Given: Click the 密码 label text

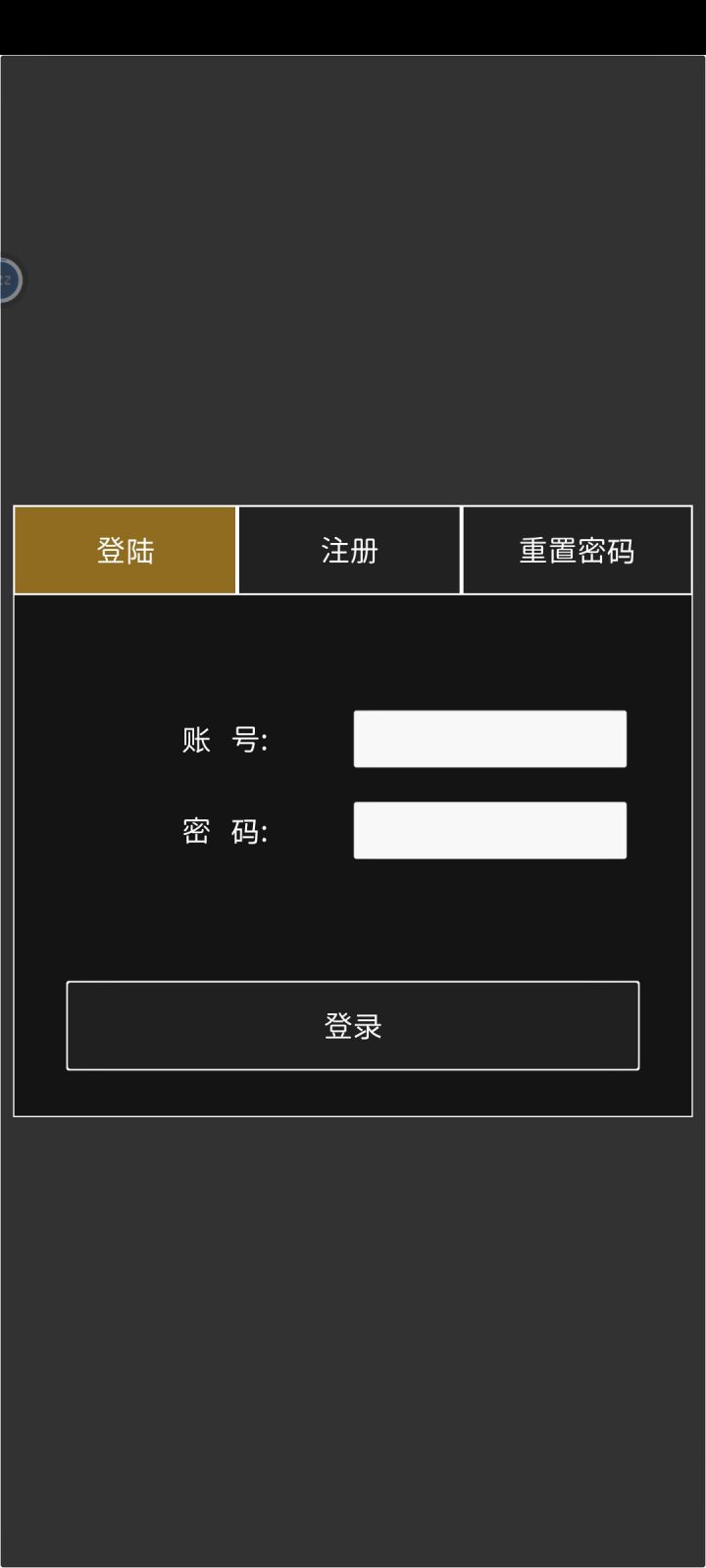Looking at the screenshot, I should (226, 831).
